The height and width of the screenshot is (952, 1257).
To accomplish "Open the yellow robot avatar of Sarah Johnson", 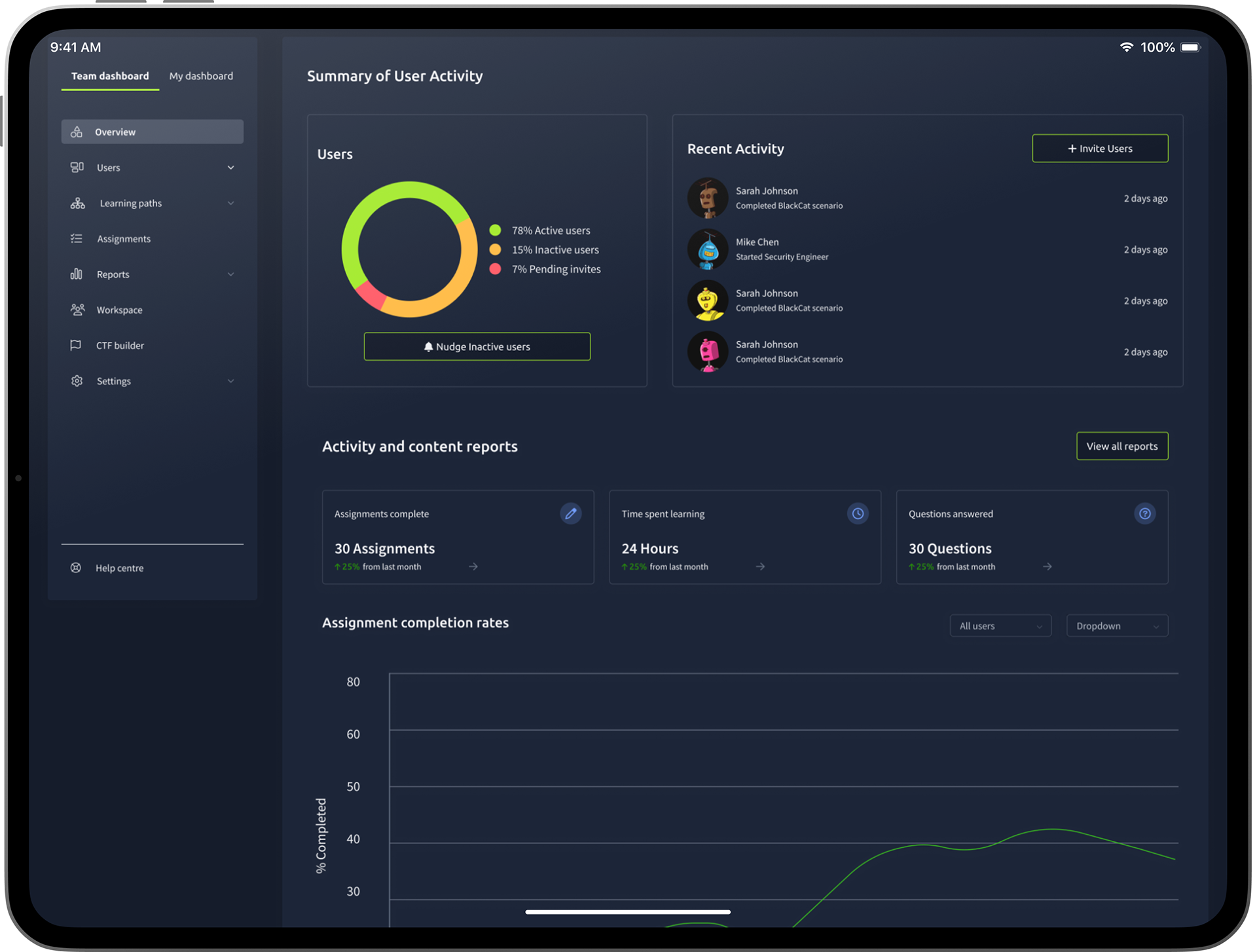I will tap(708, 301).
